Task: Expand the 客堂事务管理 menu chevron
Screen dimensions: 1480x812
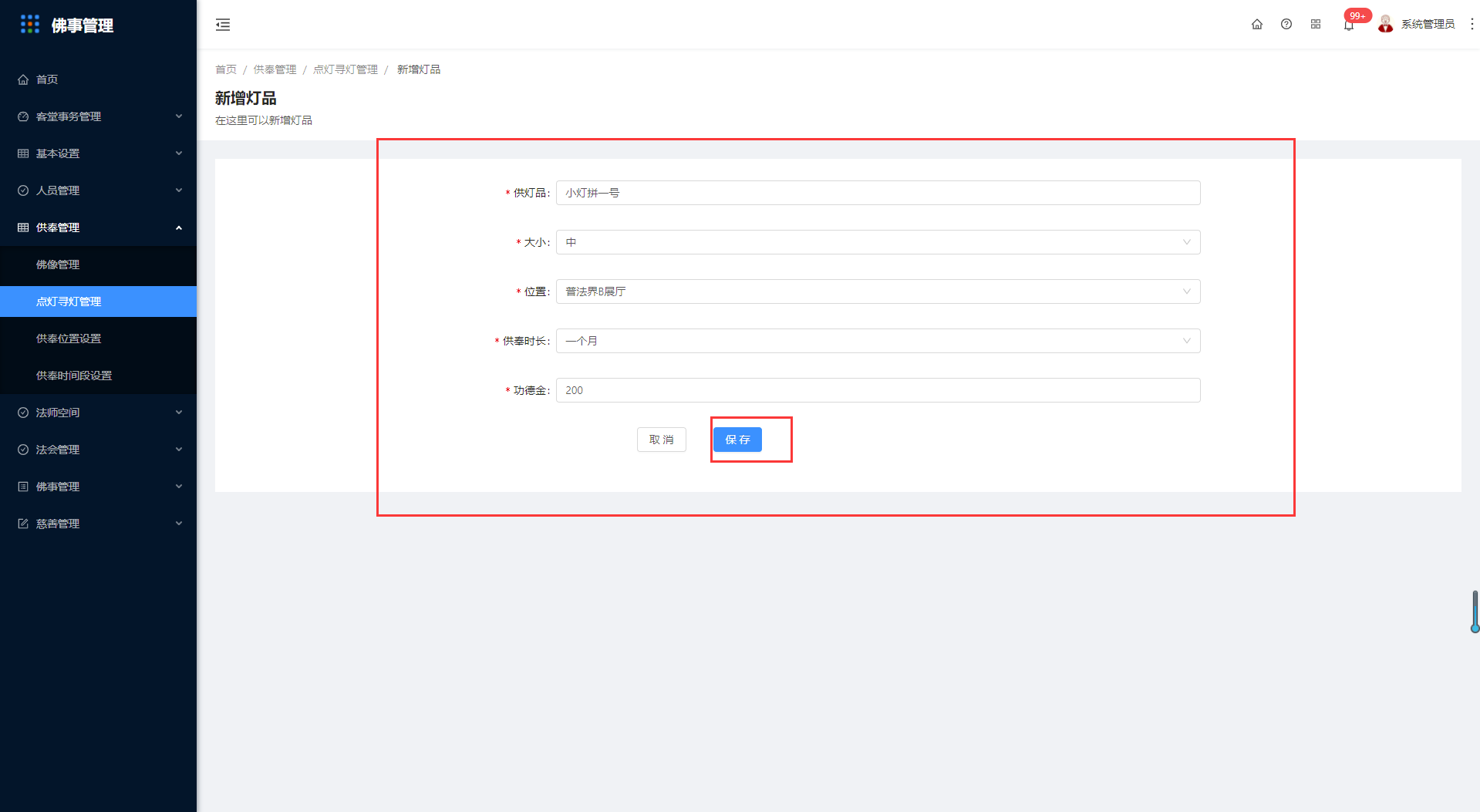Action: (x=179, y=116)
